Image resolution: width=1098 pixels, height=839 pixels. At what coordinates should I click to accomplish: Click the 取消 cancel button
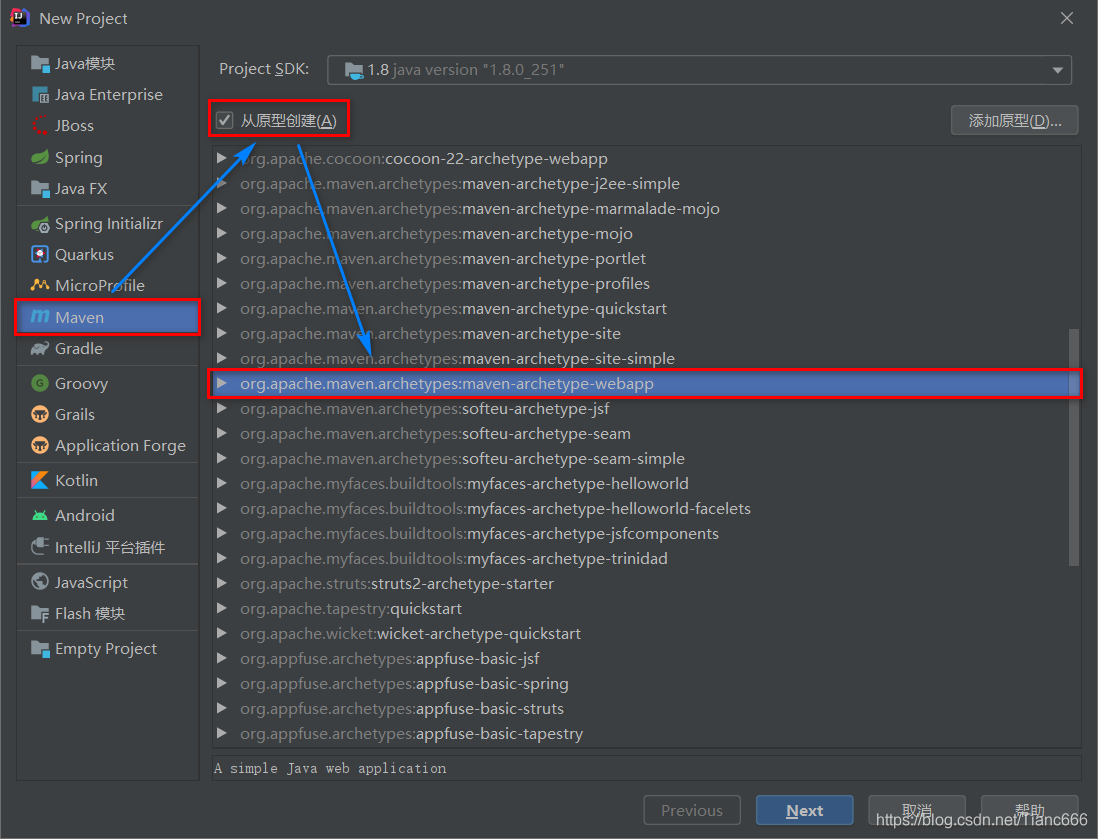point(917,810)
